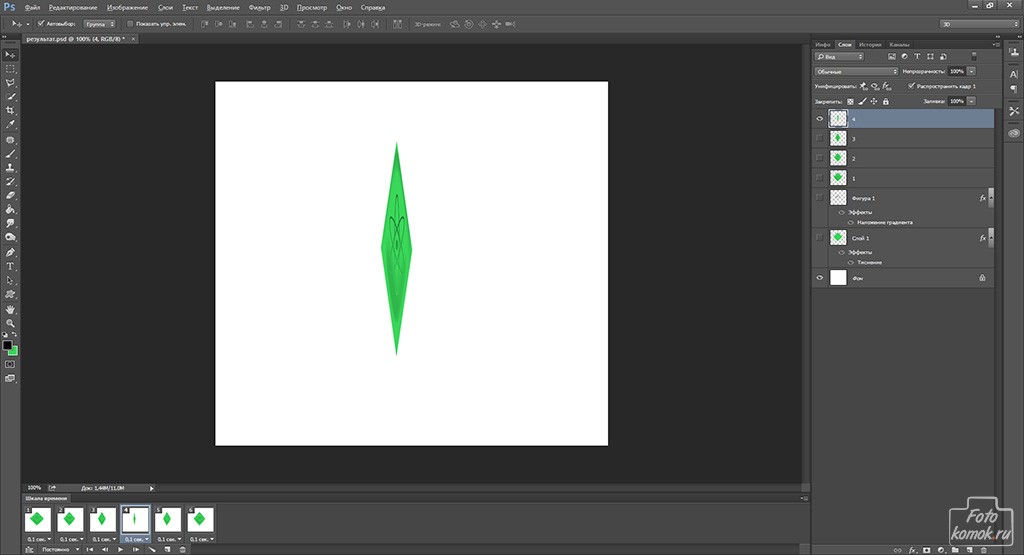
Task: Open the Группа auto-select dropdown
Action: [x=100, y=24]
